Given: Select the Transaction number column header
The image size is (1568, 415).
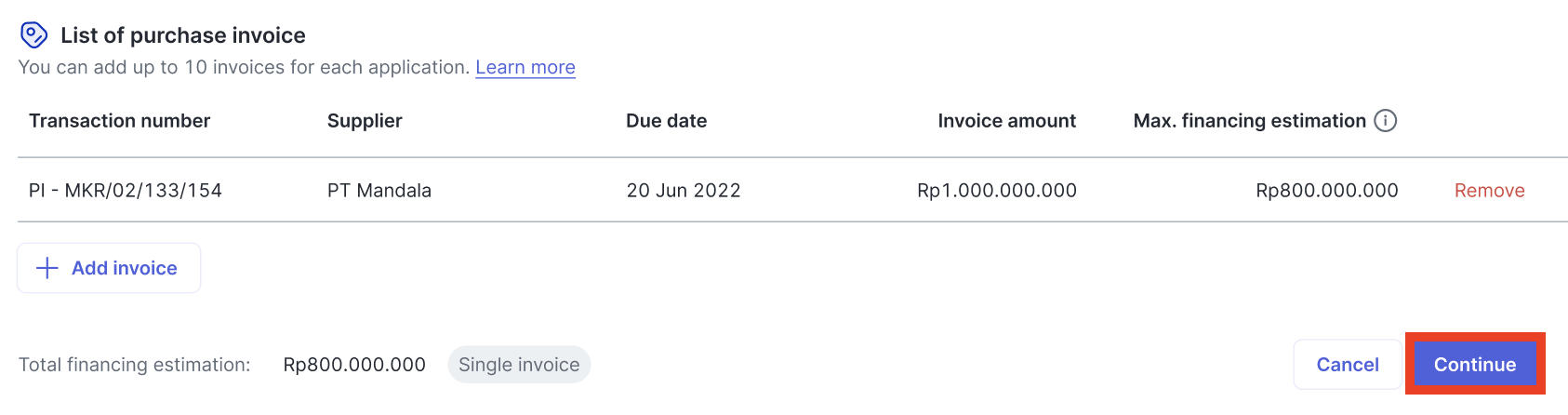Looking at the screenshot, I should tap(119, 121).
